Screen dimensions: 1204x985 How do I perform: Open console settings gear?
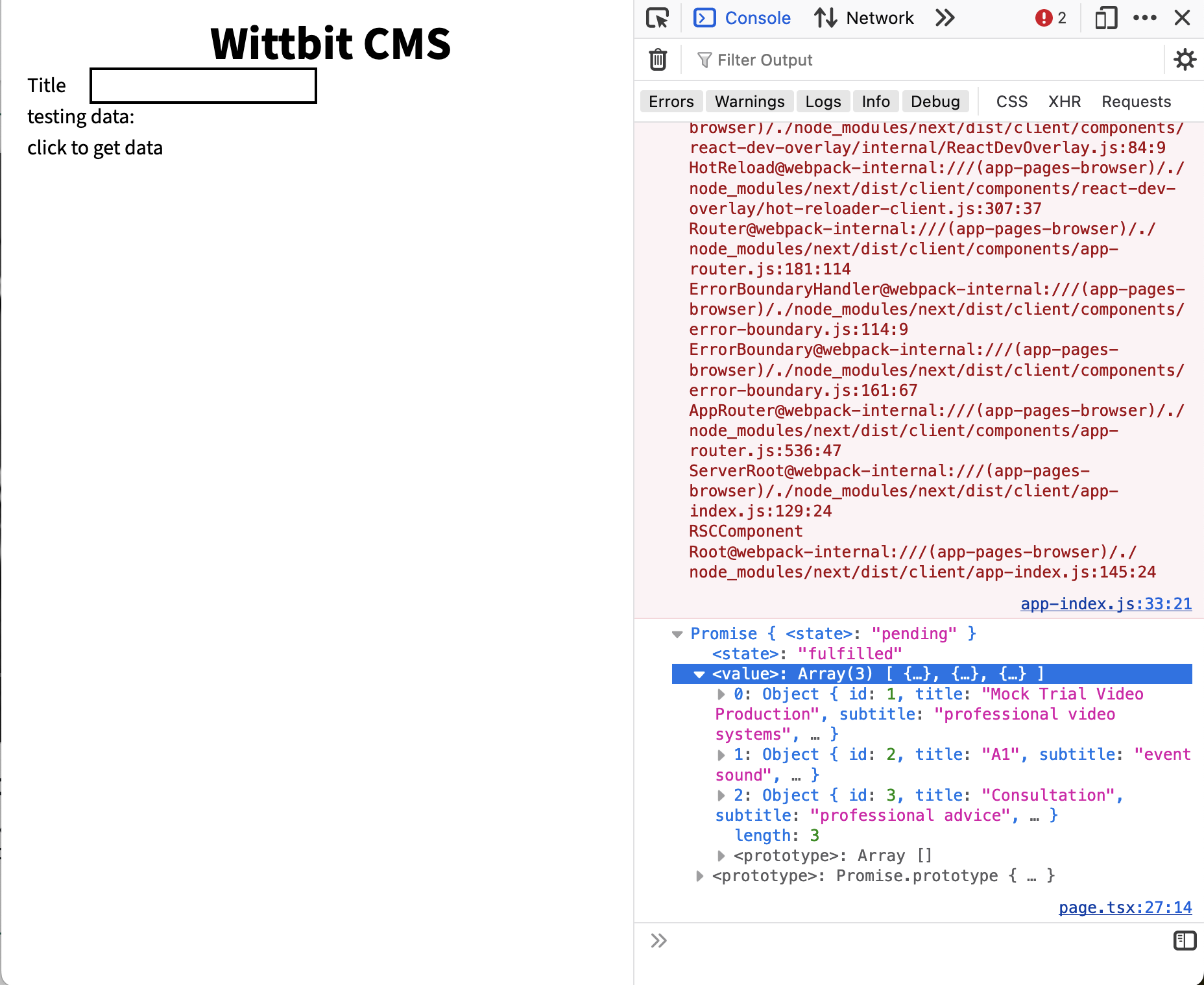click(1185, 60)
